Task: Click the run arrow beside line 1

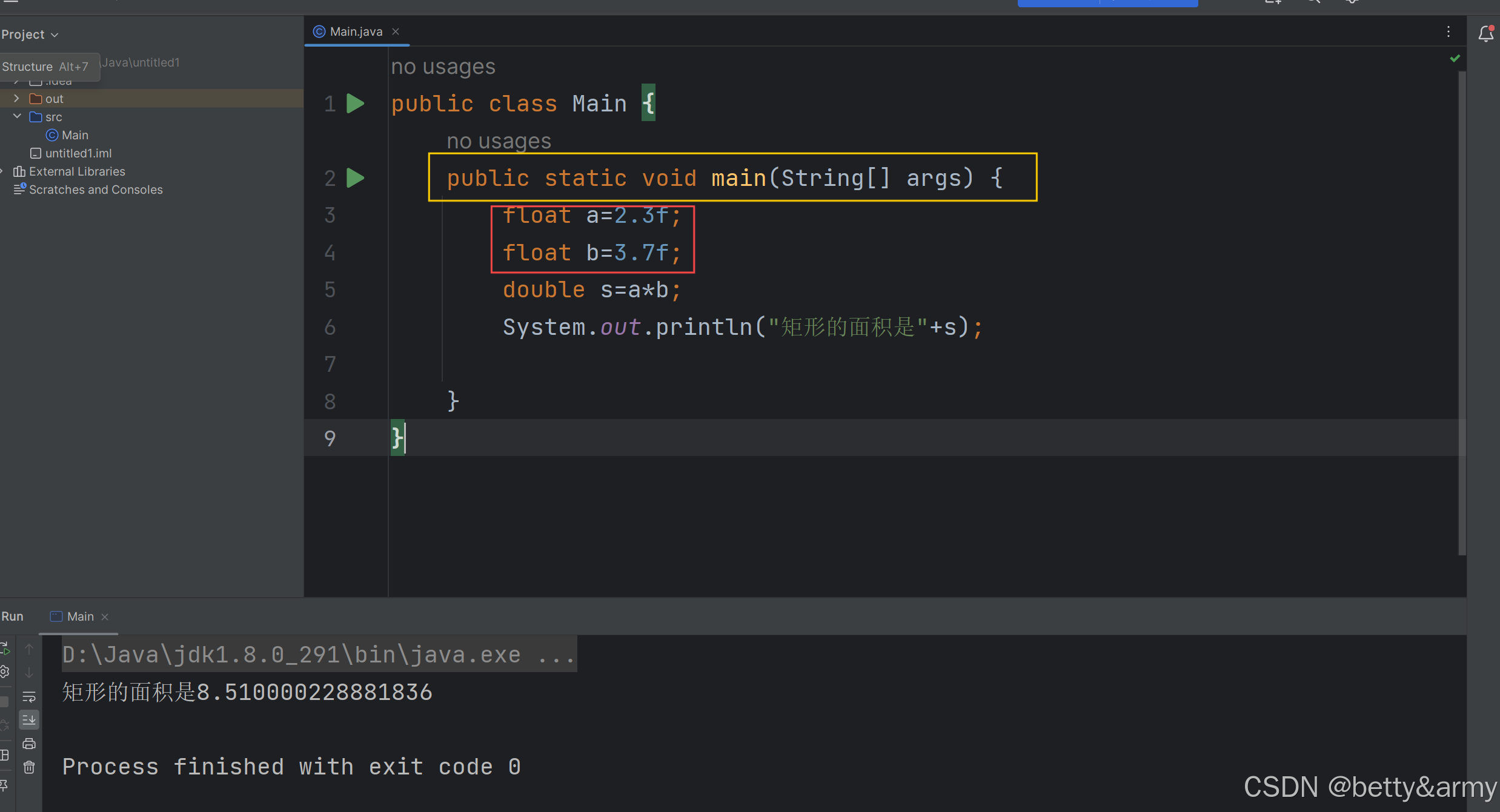Action: click(x=356, y=103)
